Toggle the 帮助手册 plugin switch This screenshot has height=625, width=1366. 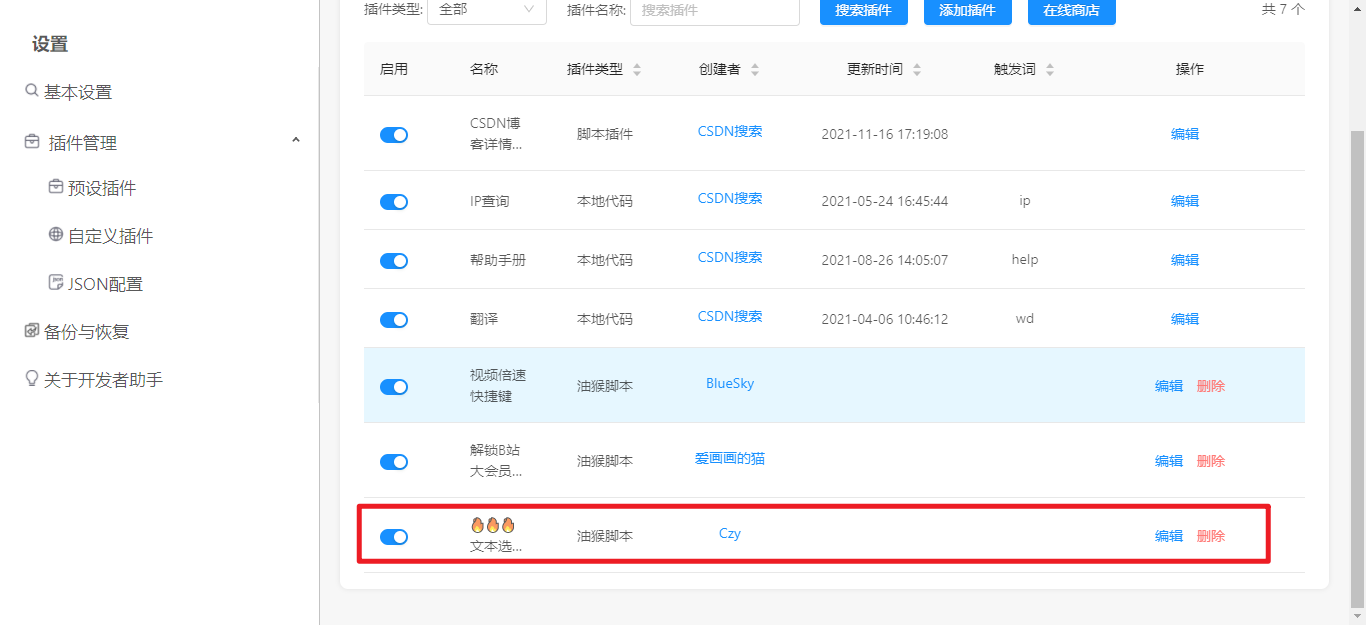pyautogui.click(x=394, y=261)
